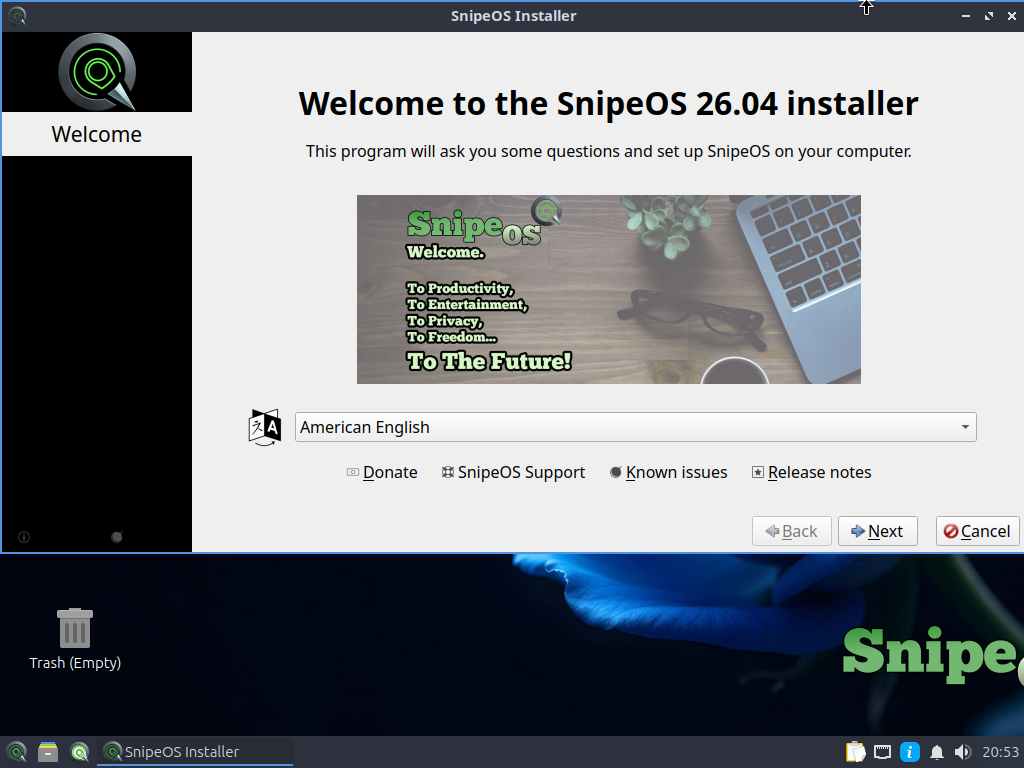The width and height of the screenshot is (1024, 768).
Task: Click the SnipeOS Installer title bar text
Action: (513, 16)
